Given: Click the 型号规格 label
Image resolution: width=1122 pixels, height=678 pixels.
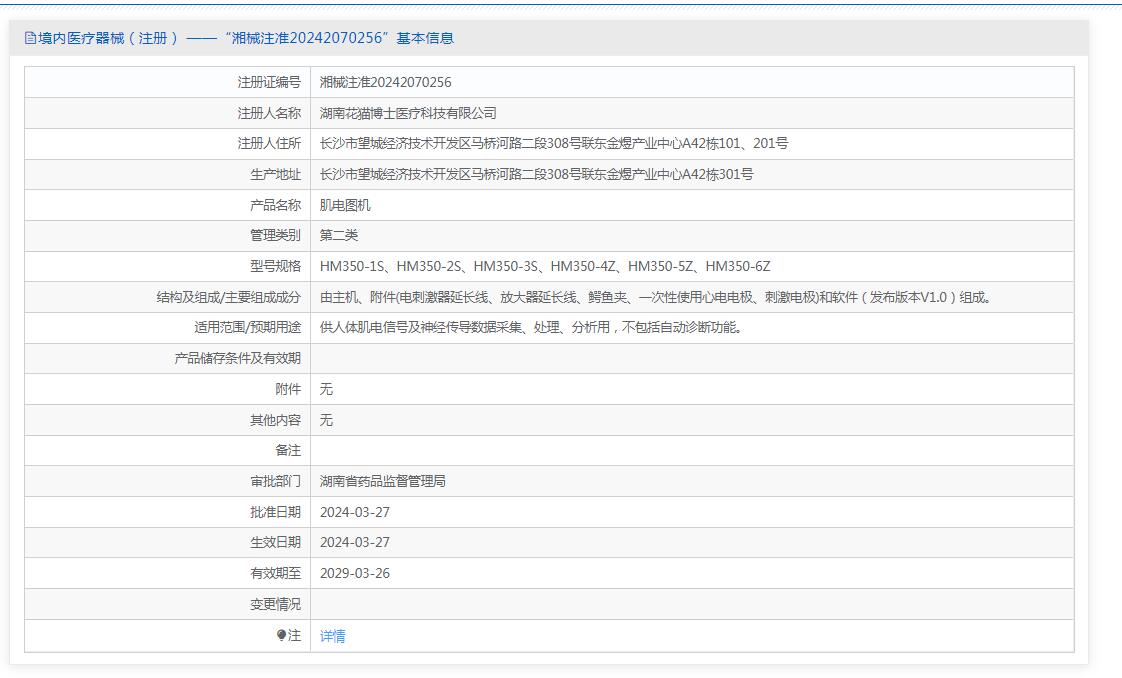Looking at the screenshot, I should pos(275,266).
